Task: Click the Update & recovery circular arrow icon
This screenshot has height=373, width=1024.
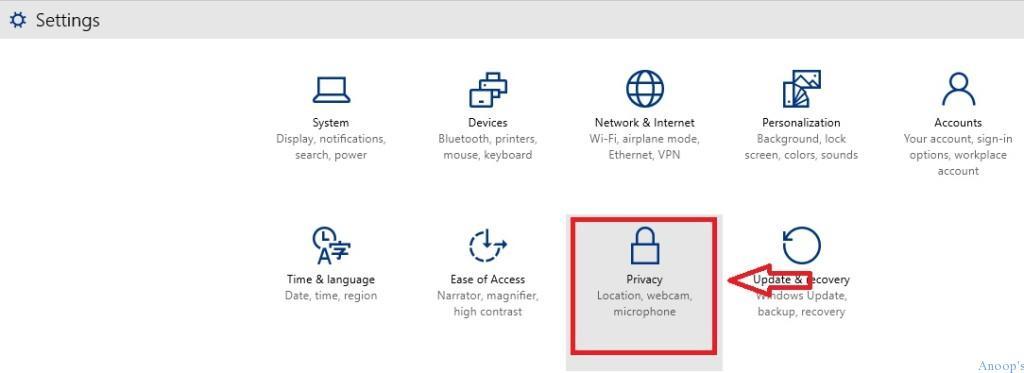Action: (801, 245)
